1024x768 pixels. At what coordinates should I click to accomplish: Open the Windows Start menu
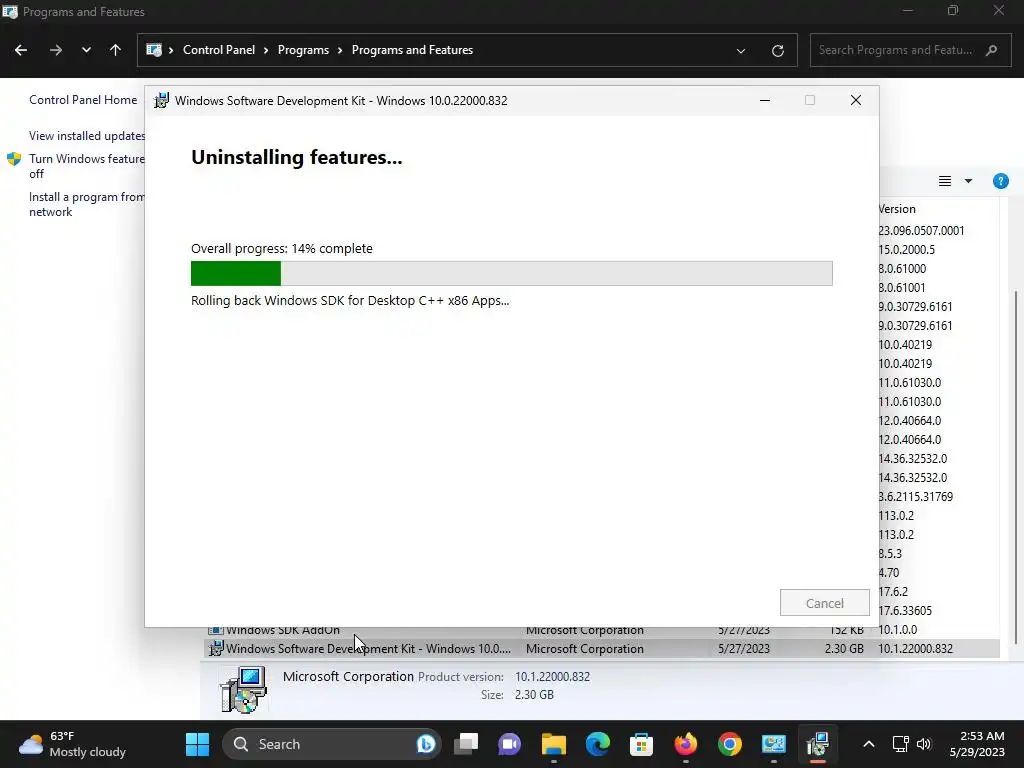pos(197,744)
